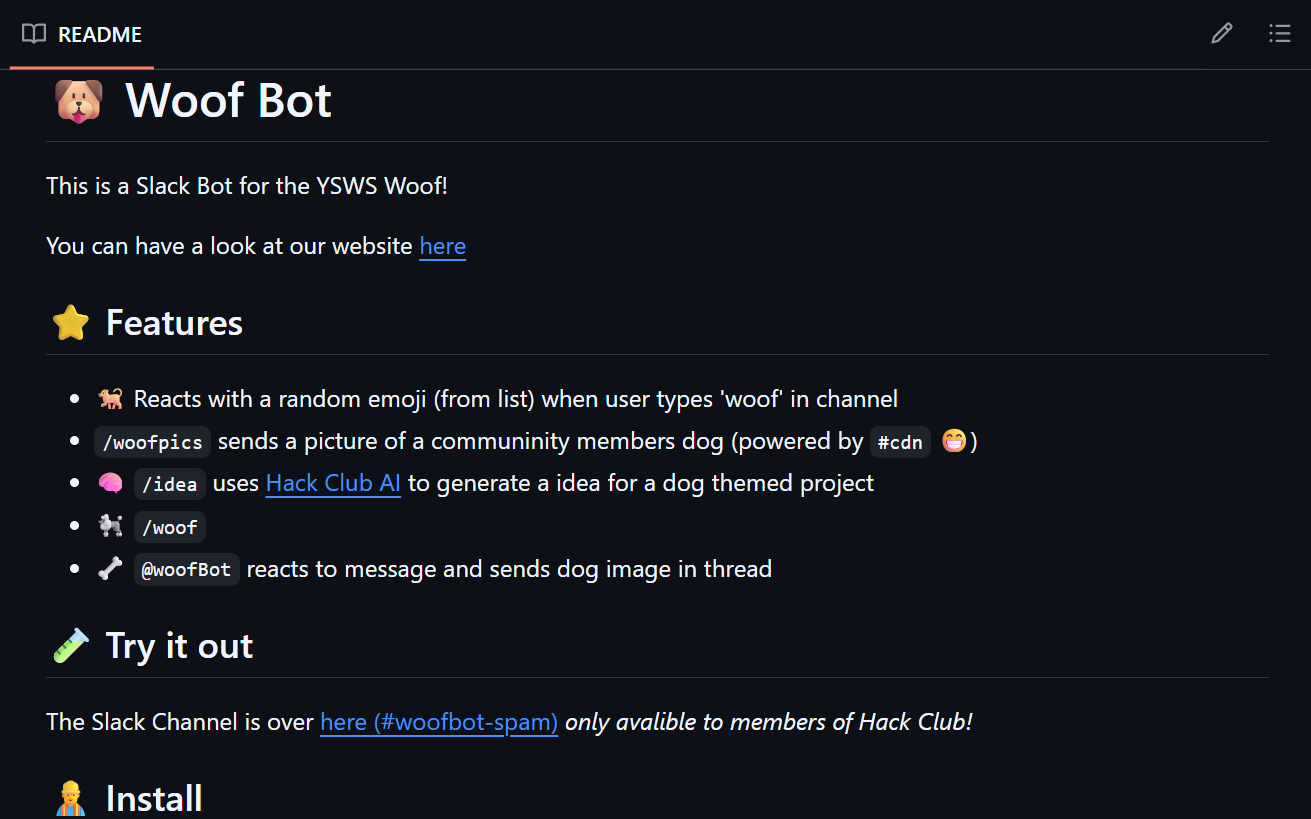
Task: Click the /woofpics code label
Action: coord(153,442)
